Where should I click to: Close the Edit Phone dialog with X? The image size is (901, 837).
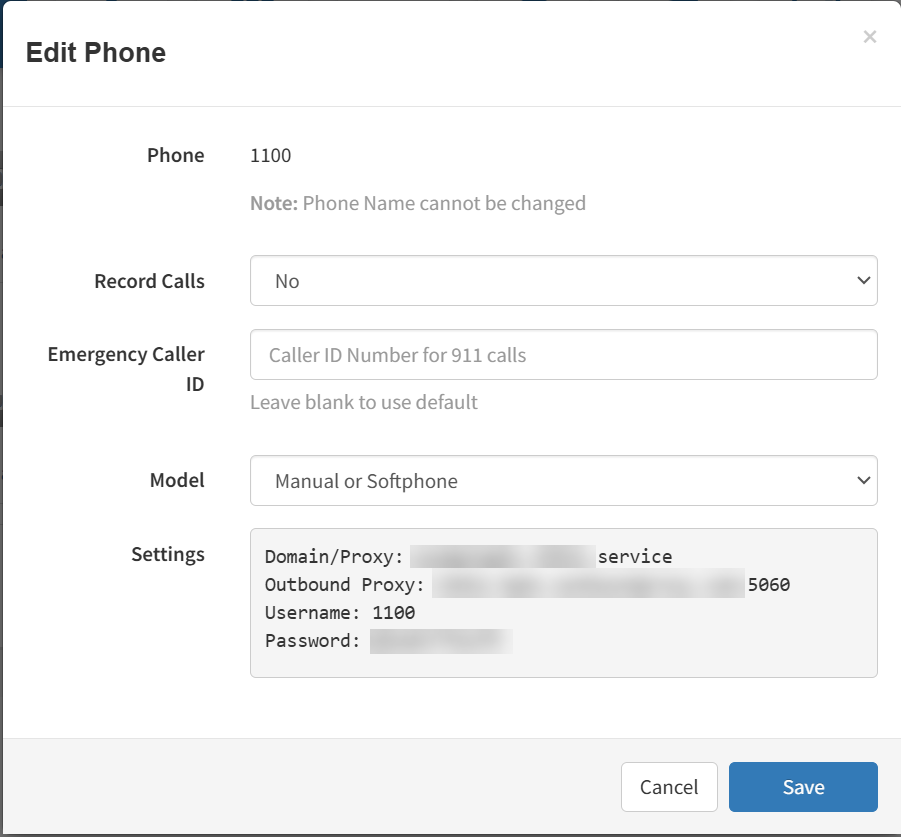point(869,37)
